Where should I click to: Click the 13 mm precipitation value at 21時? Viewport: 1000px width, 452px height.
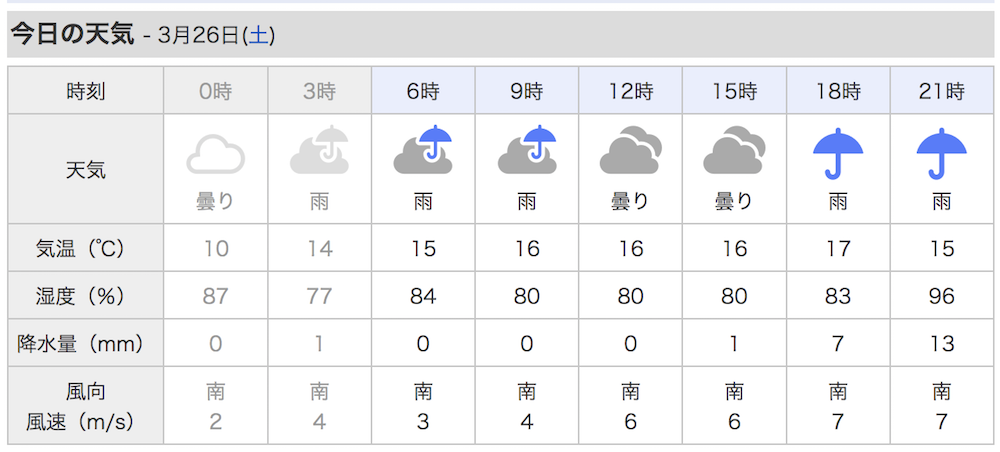coord(942,344)
